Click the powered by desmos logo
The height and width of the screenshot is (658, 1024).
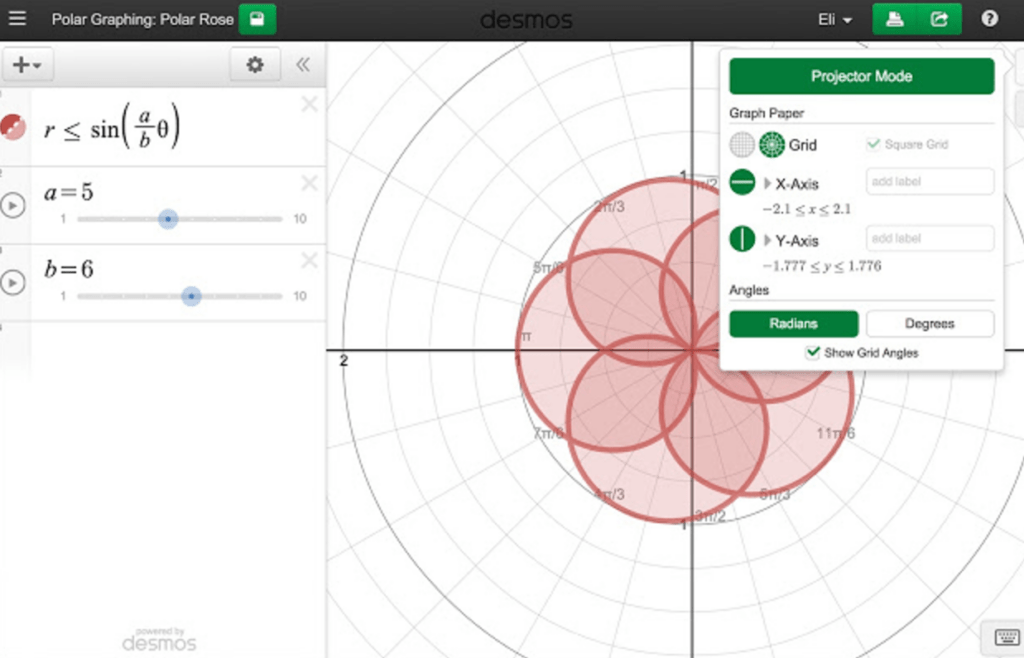tap(159, 640)
